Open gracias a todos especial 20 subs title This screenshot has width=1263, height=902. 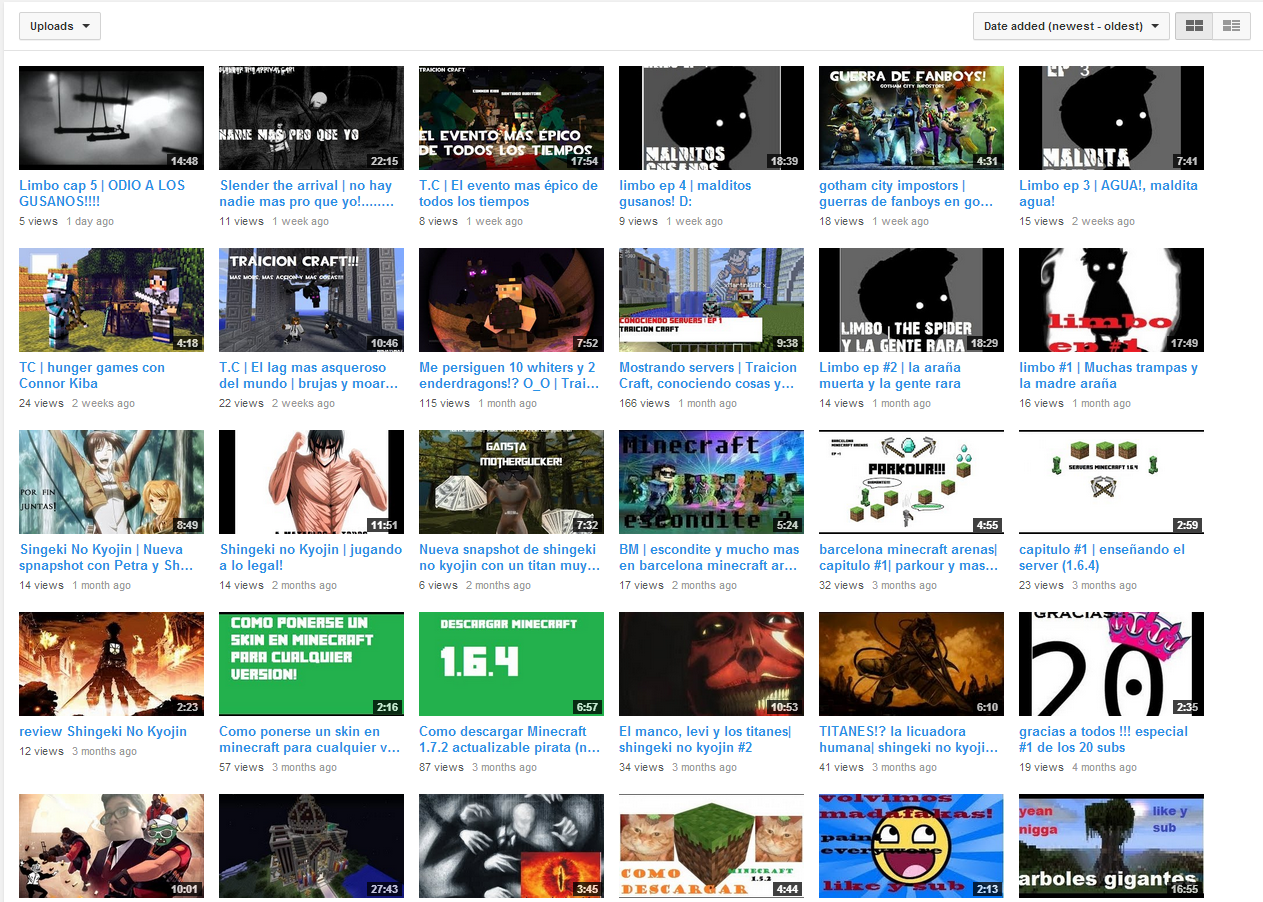(1103, 739)
